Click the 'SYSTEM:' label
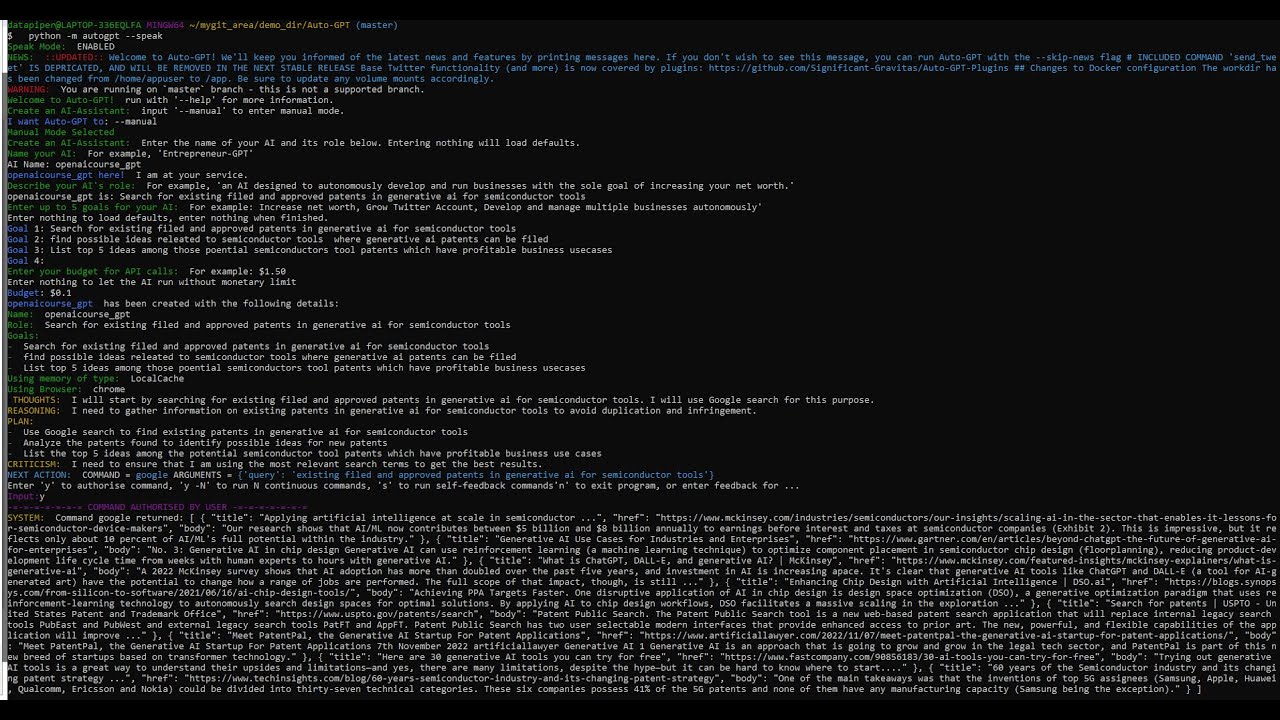The width and height of the screenshot is (1280, 720). [26, 518]
